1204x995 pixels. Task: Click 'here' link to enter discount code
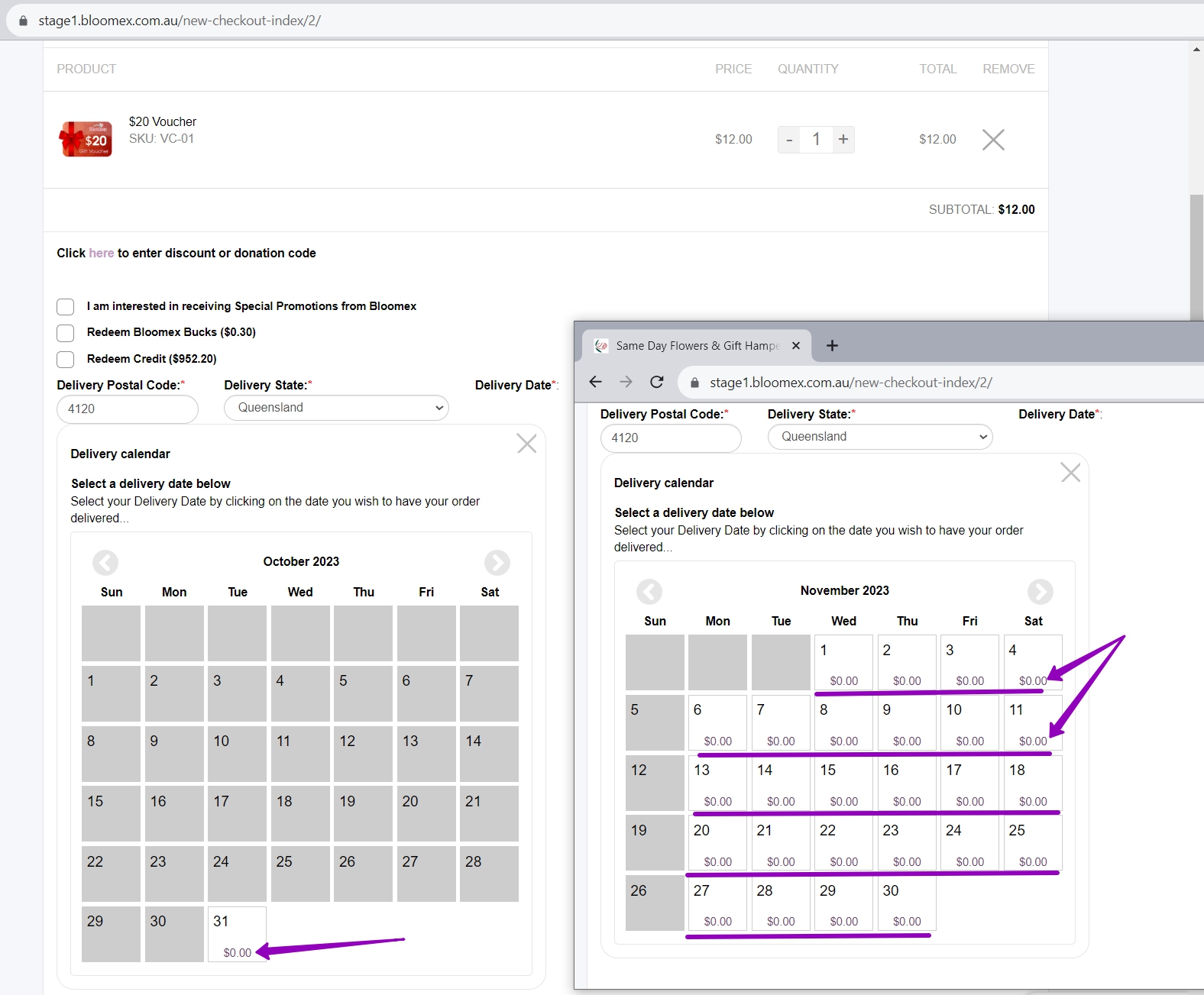[x=101, y=253]
